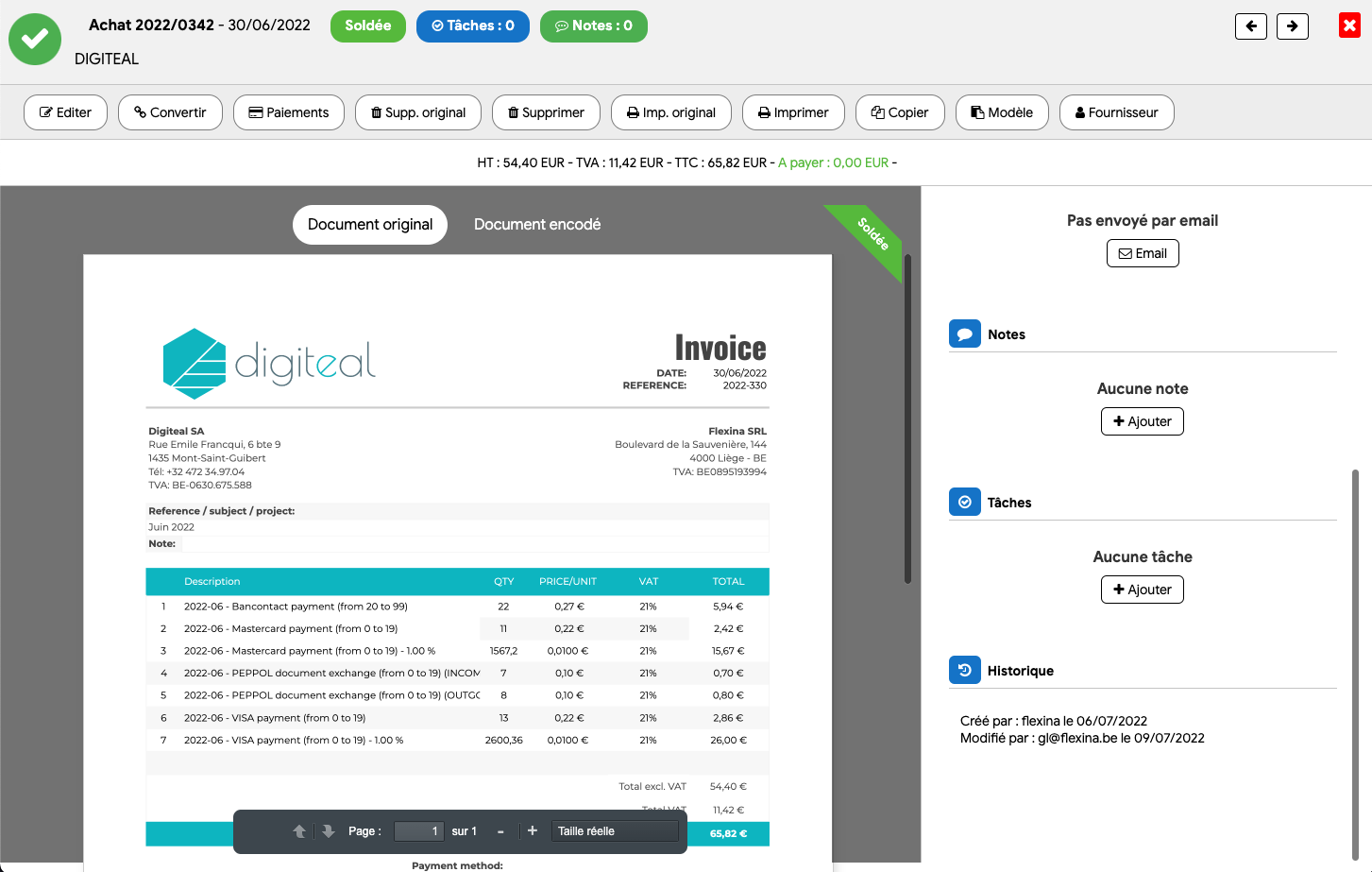Close the purchase view with red X
Image resolution: width=1372 pixels, height=872 pixels.
[1349, 26]
